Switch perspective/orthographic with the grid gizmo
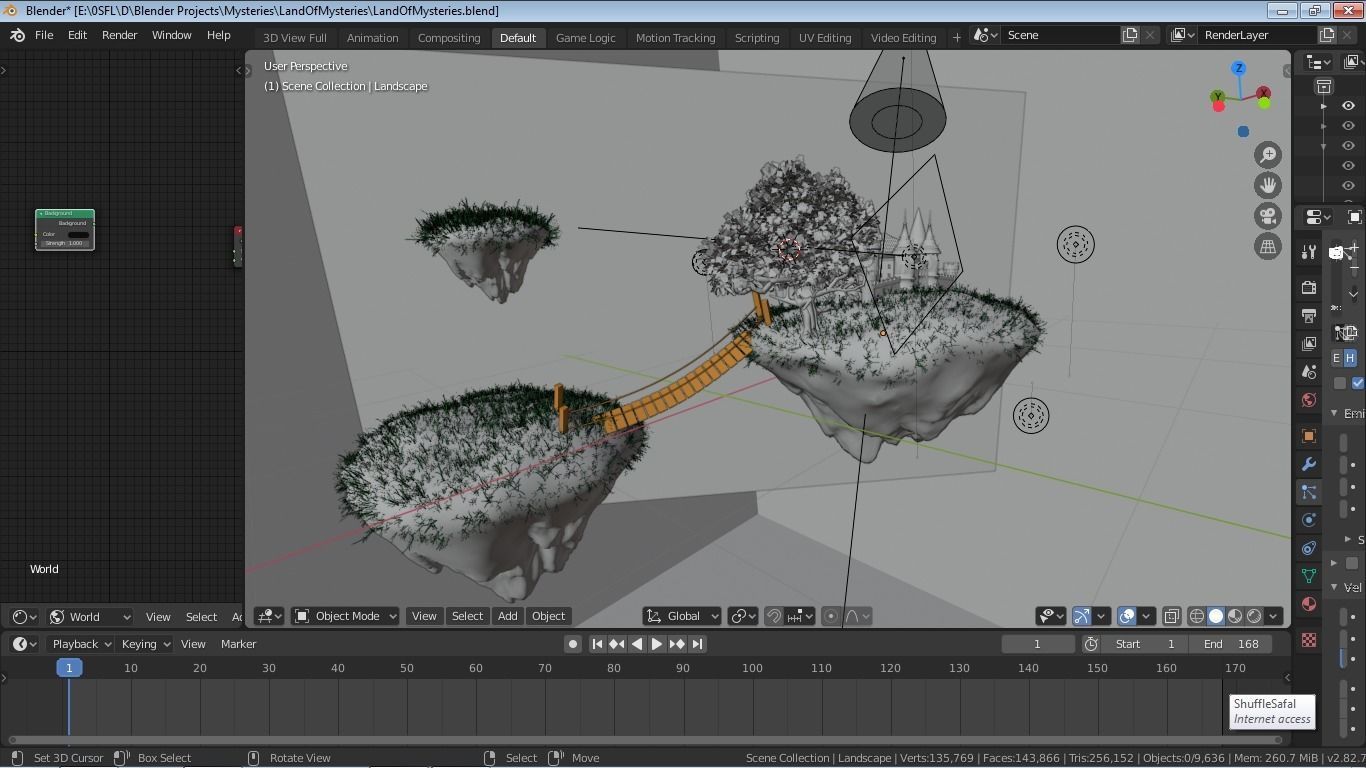Screen dimensions: 1366x768 1268,246
